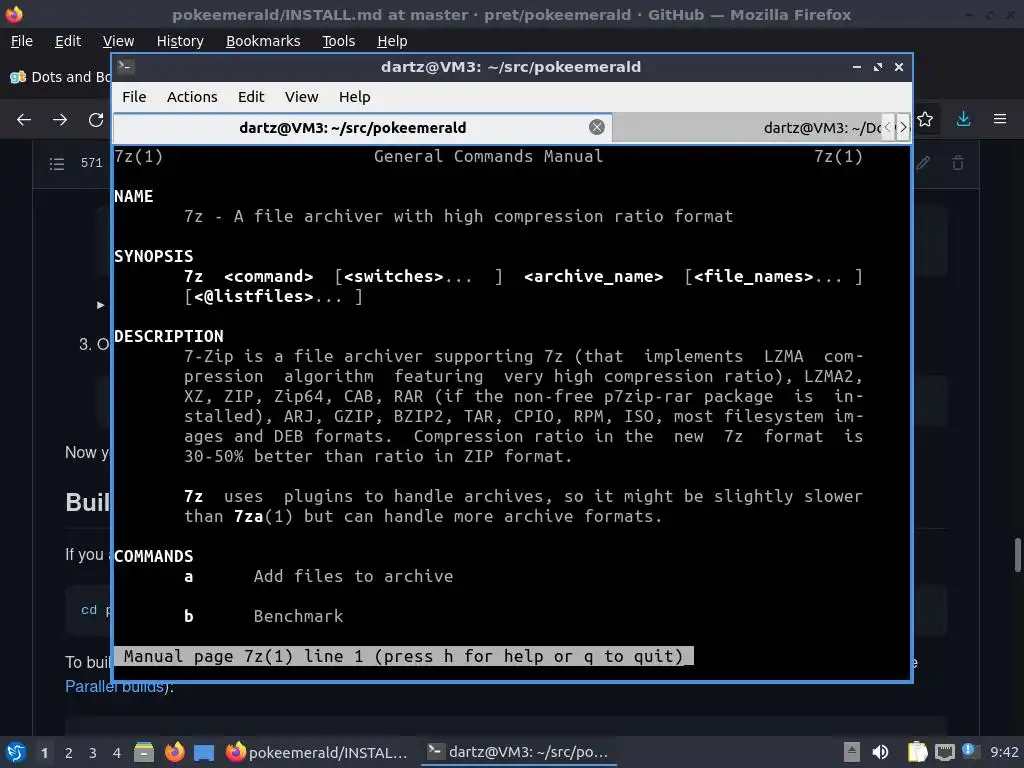Switch to workspace 1

[x=44, y=753]
